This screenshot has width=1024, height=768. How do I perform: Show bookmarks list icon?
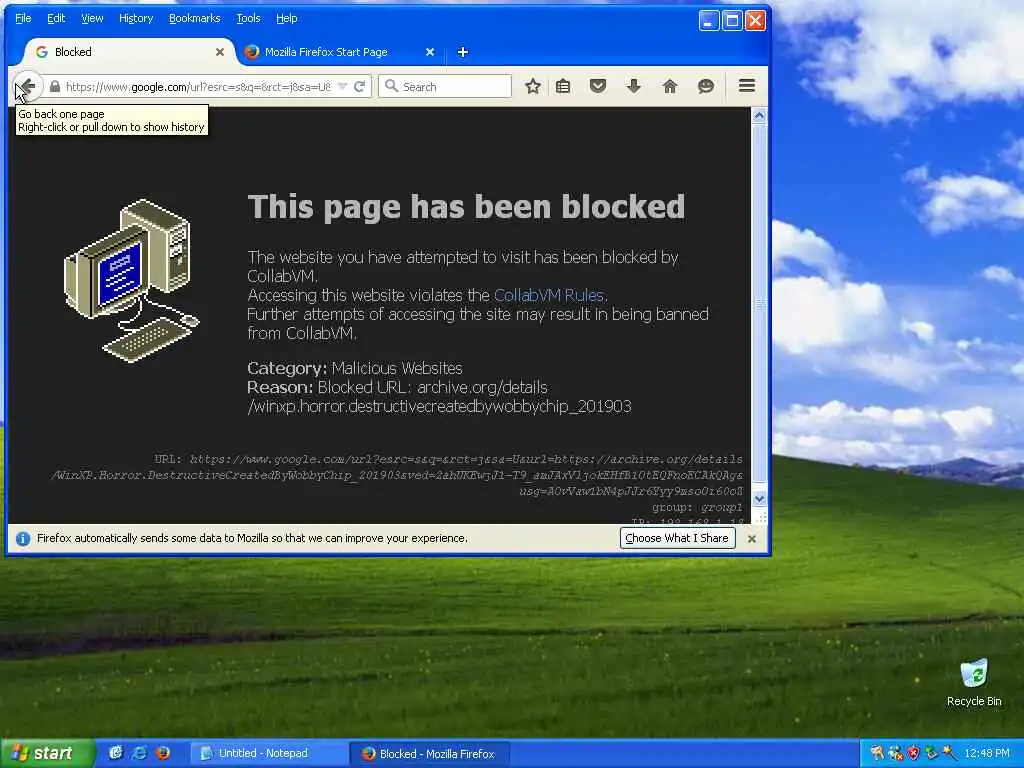(x=563, y=86)
